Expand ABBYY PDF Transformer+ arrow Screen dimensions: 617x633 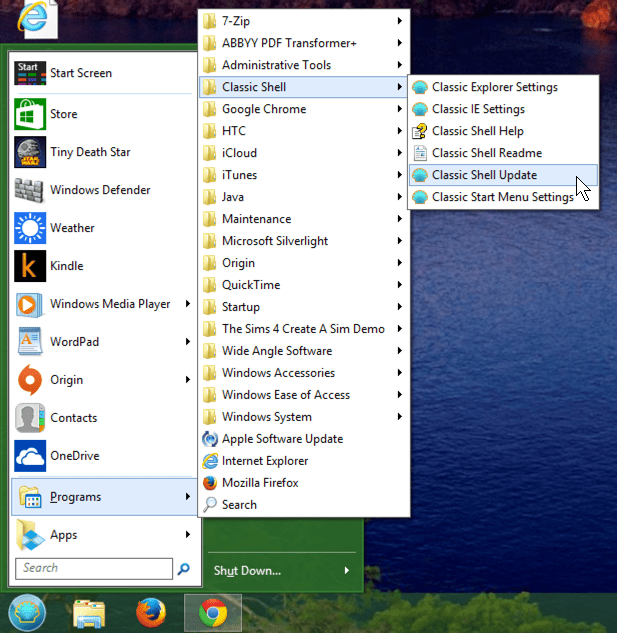(x=399, y=43)
